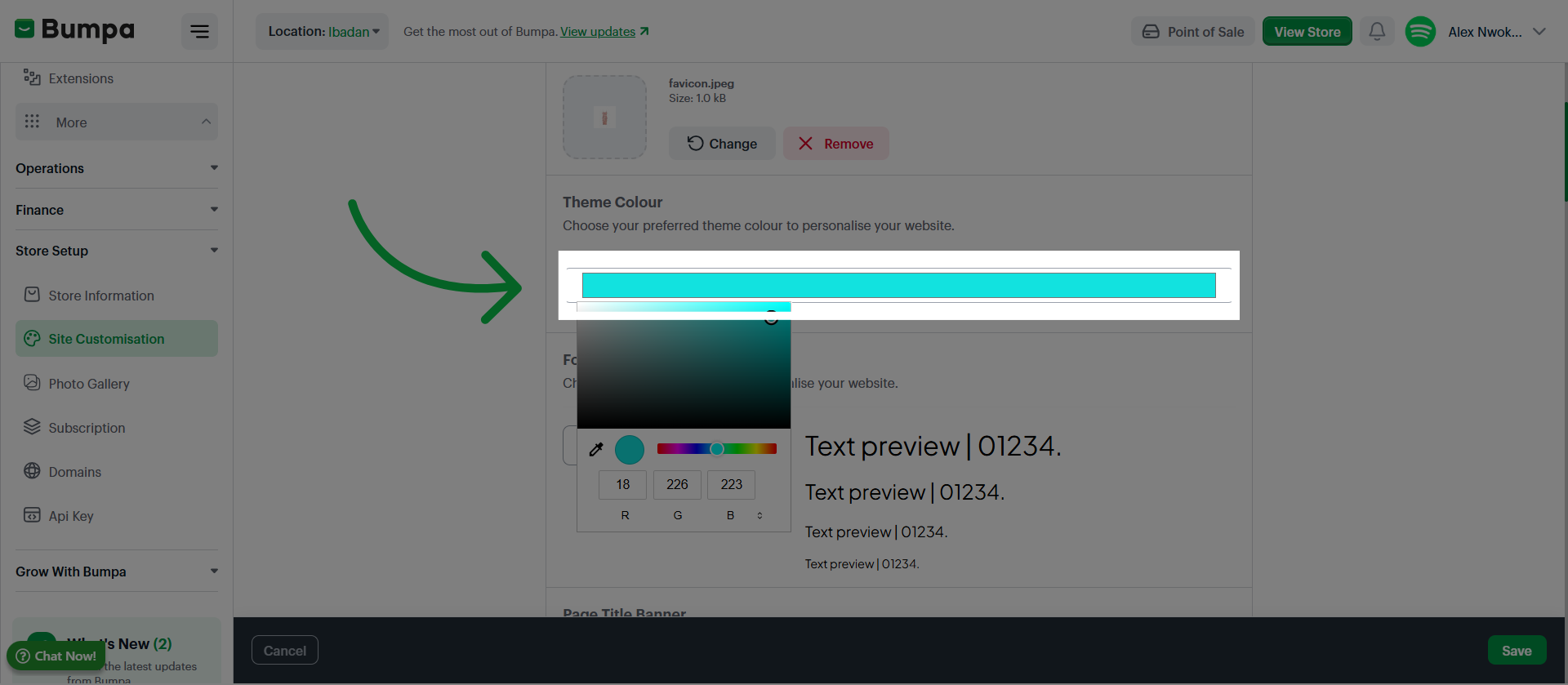
Task: Click the user profile avatar
Action: (x=1420, y=32)
